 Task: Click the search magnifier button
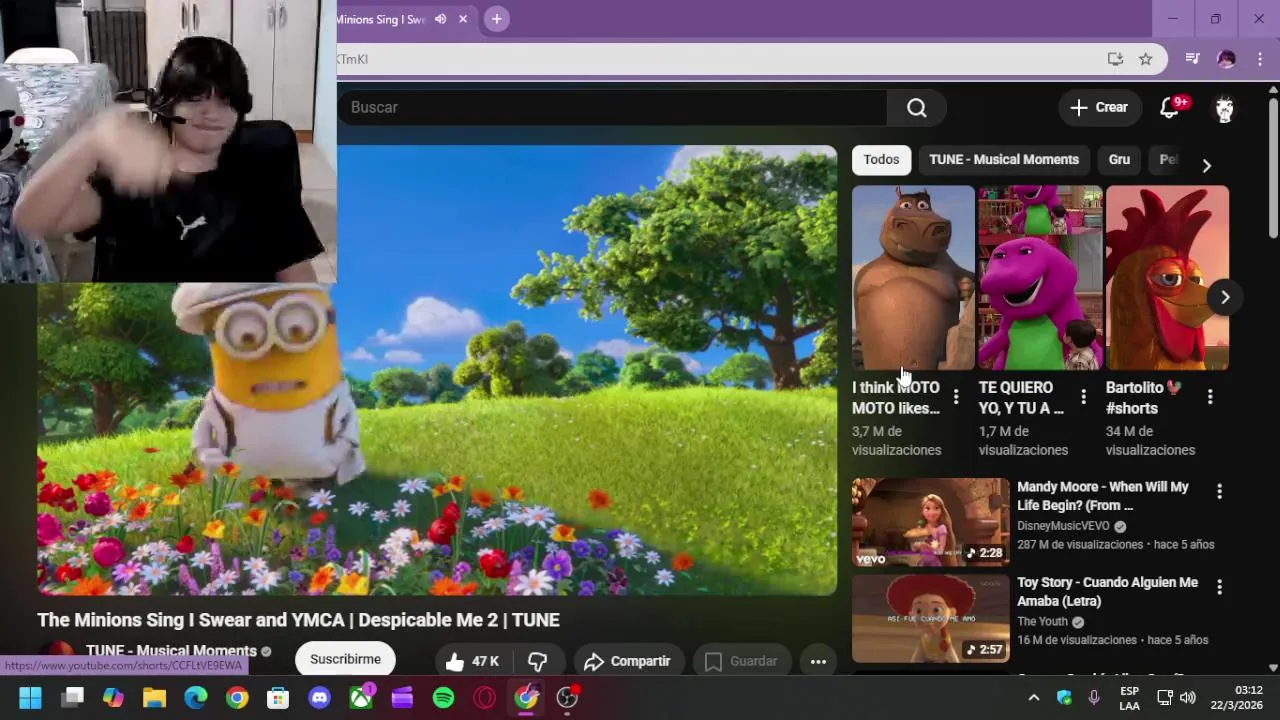point(916,108)
